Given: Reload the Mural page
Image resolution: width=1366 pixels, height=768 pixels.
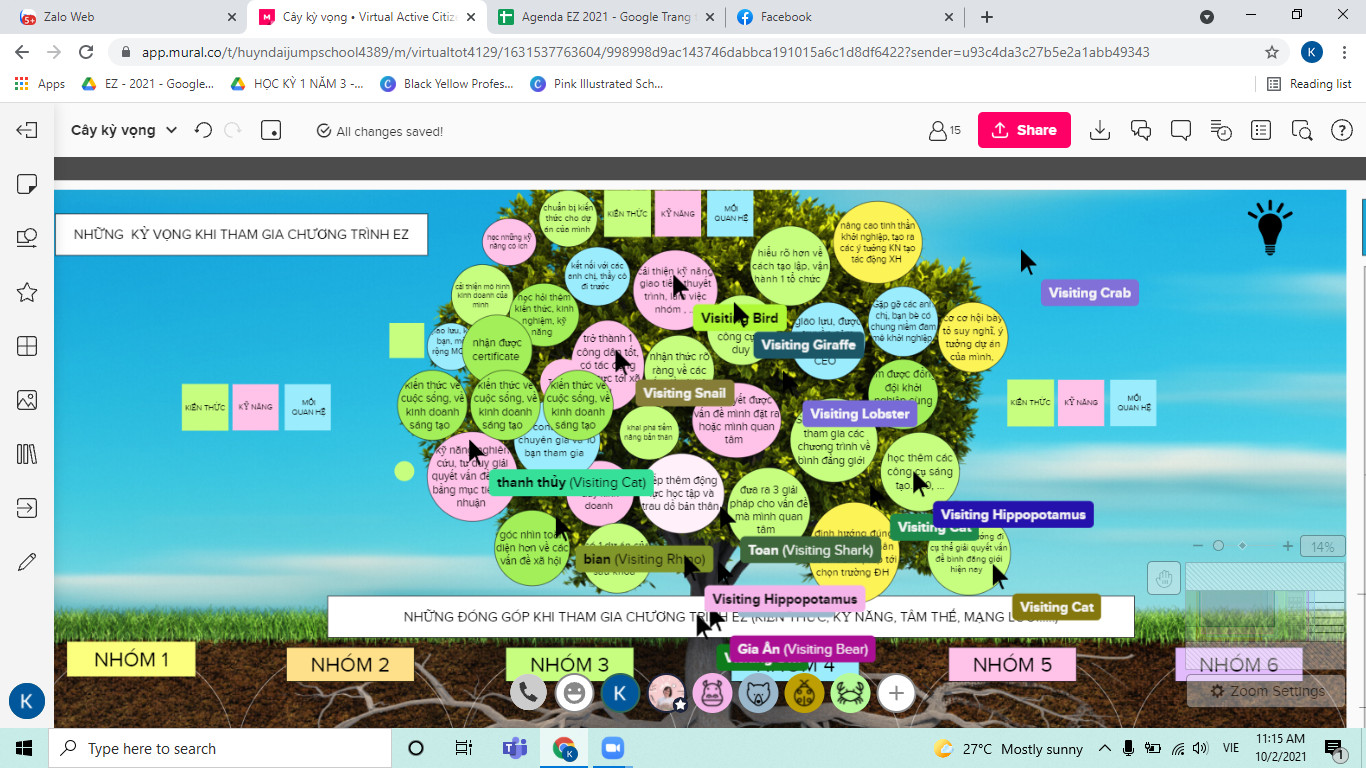Looking at the screenshot, I should 86,52.
